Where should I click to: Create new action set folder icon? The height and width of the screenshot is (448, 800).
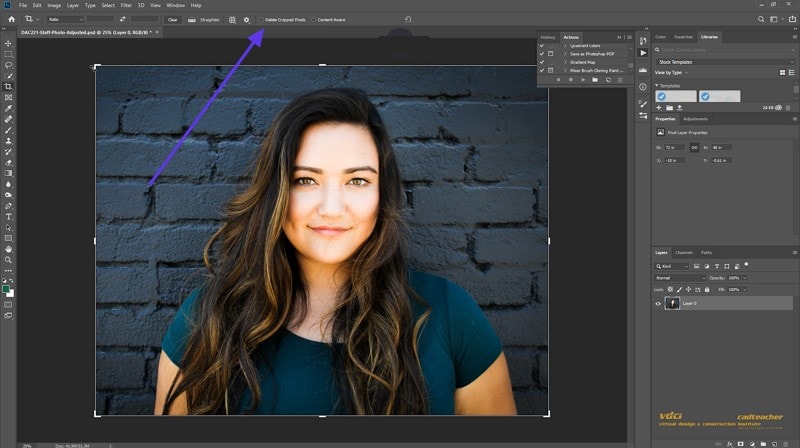[x=595, y=80]
